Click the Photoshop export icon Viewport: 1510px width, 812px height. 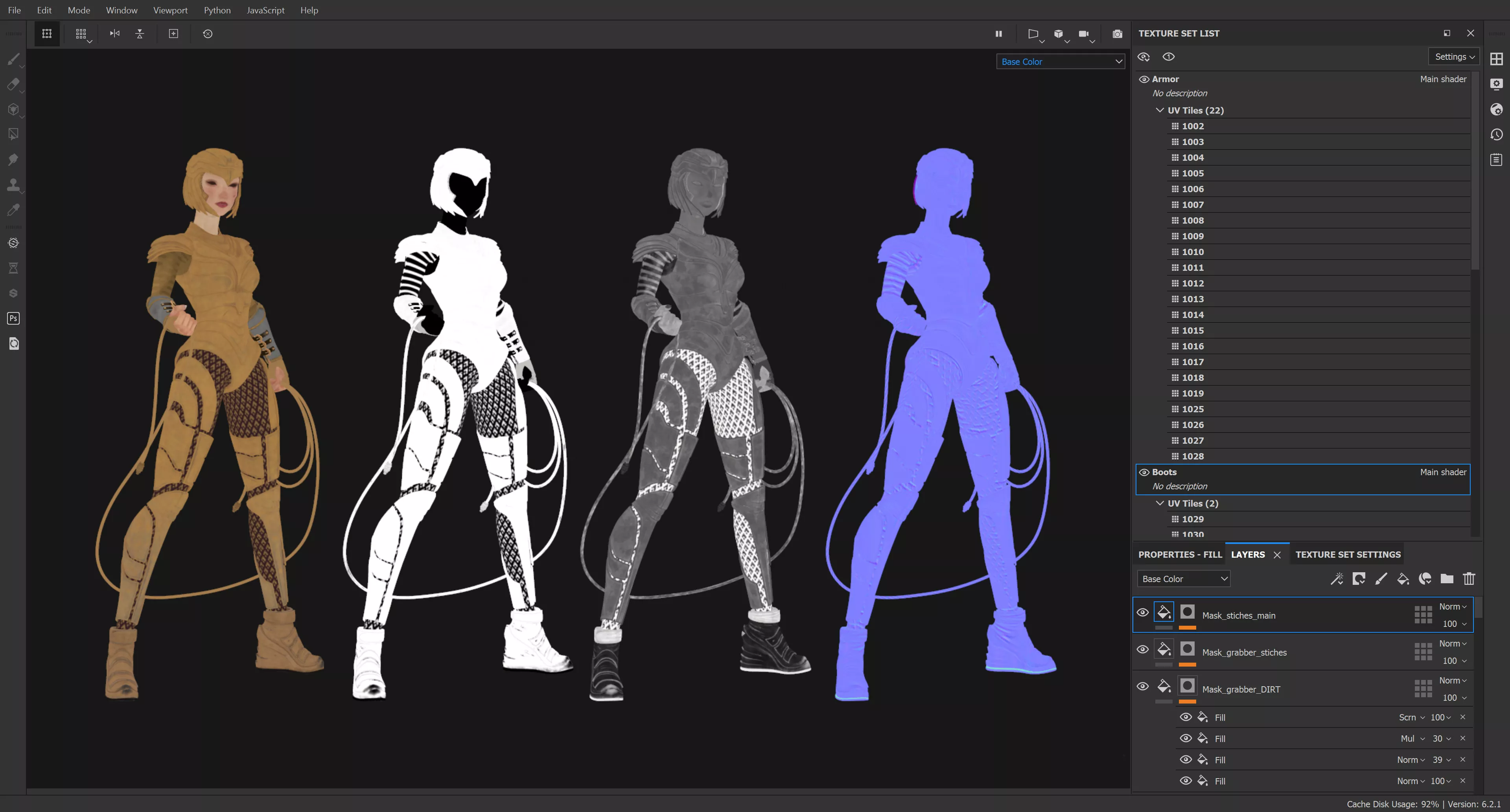click(x=13, y=318)
